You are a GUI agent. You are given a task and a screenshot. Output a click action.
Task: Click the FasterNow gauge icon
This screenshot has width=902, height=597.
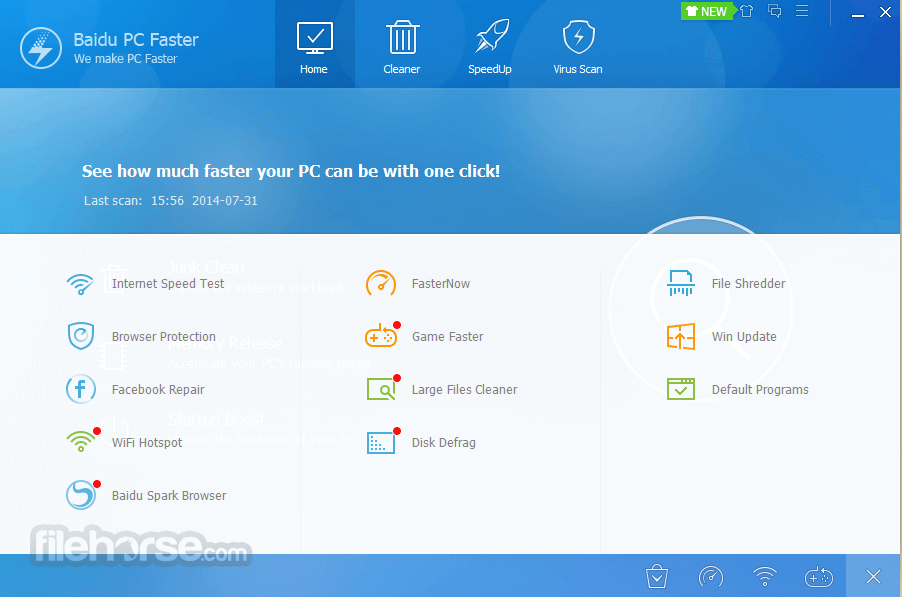381,284
